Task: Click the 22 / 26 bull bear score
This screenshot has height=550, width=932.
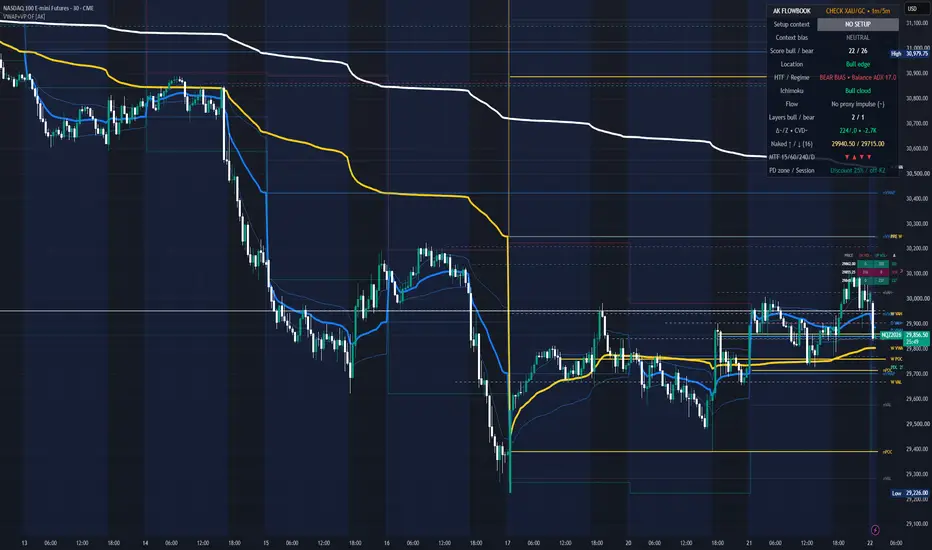Action: click(x=858, y=51)
